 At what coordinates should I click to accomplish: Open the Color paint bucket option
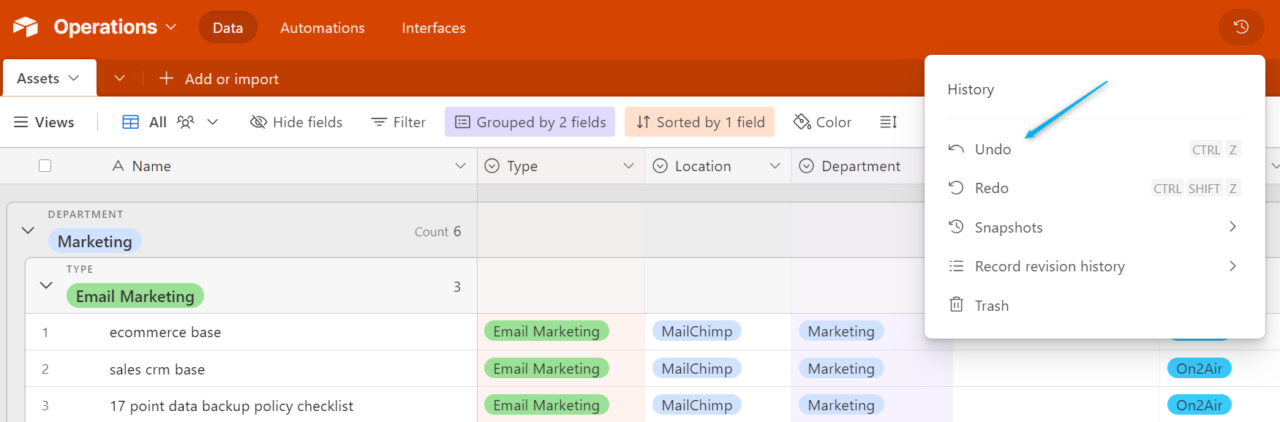pyautogui.click(x=802, y=122)
